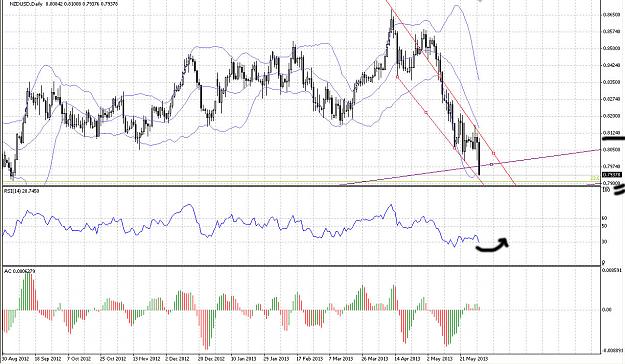Screen dimensions: 625x364
Task: Select the 30 Aug 2012 date label
Action: [x=15, y=359]
